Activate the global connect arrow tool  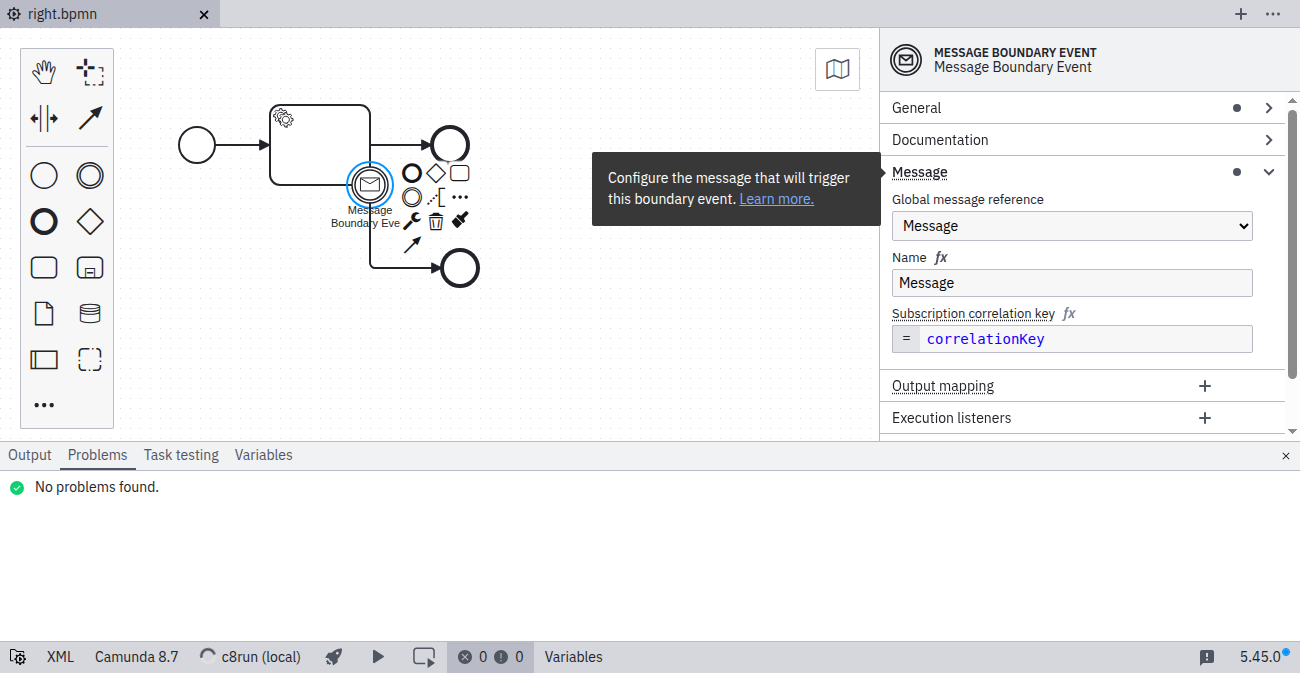90,119
